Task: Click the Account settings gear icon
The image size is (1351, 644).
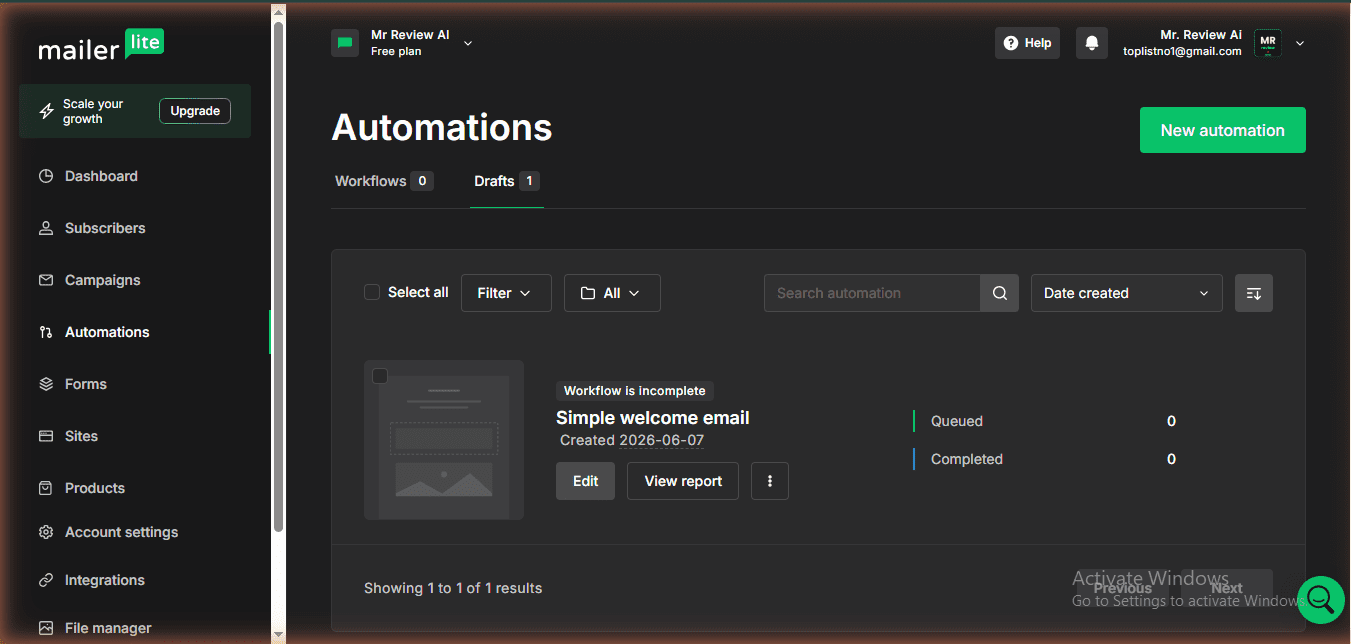Action: (x=46, y=532)
